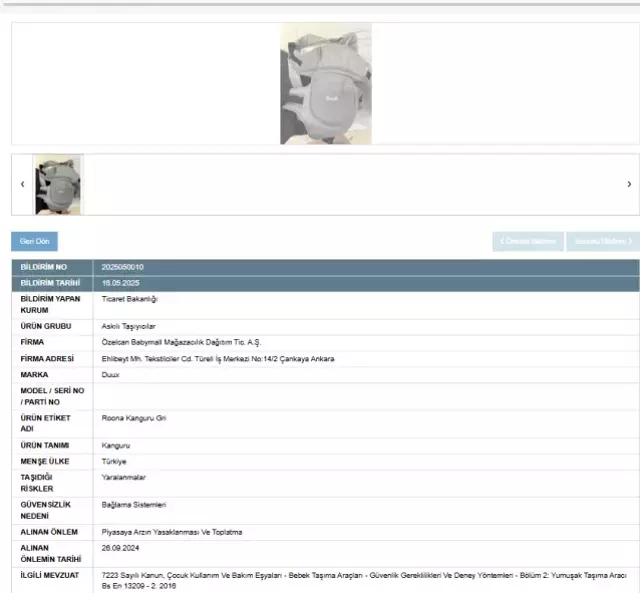Go to Sonraki Bildirim
This screenshot has width=640, height=593.
pyautogui.click(x=602, y=241)
